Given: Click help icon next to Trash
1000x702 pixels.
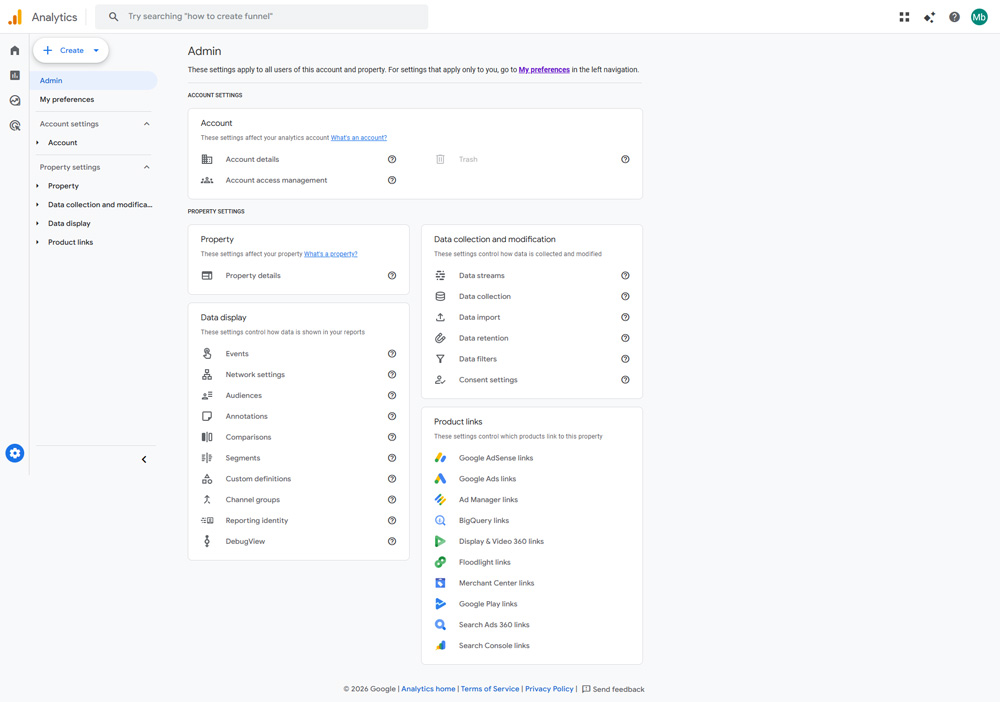Looking at the screenshot, I should click(626, 159).
